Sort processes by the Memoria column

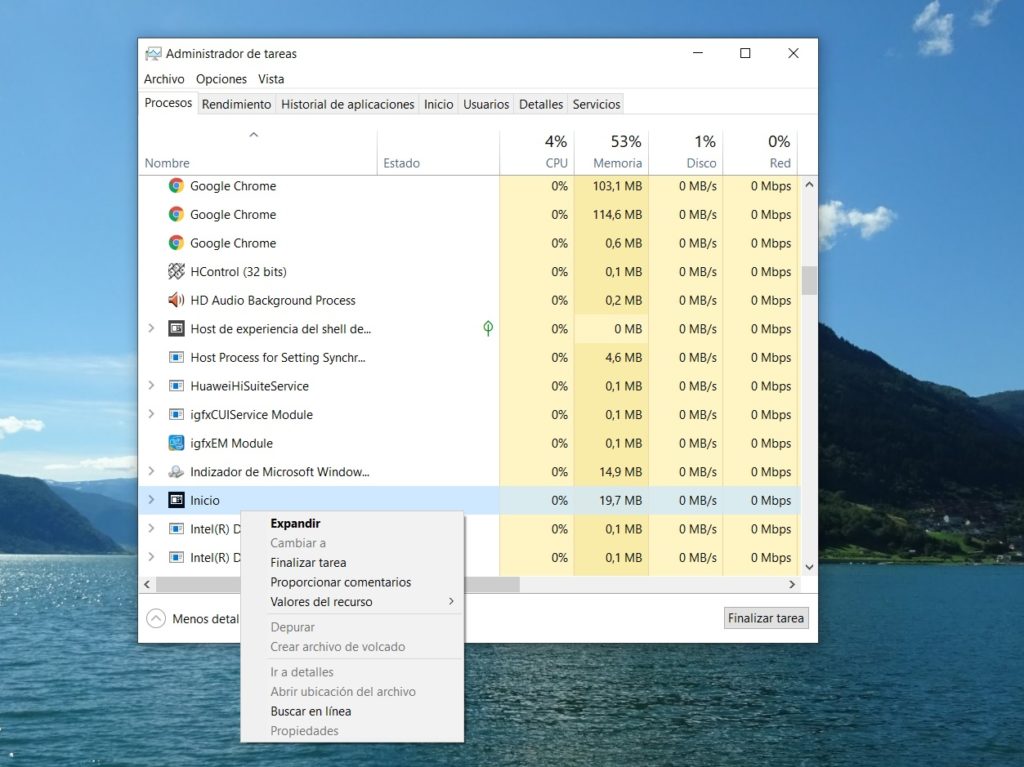tap(614, 150)
